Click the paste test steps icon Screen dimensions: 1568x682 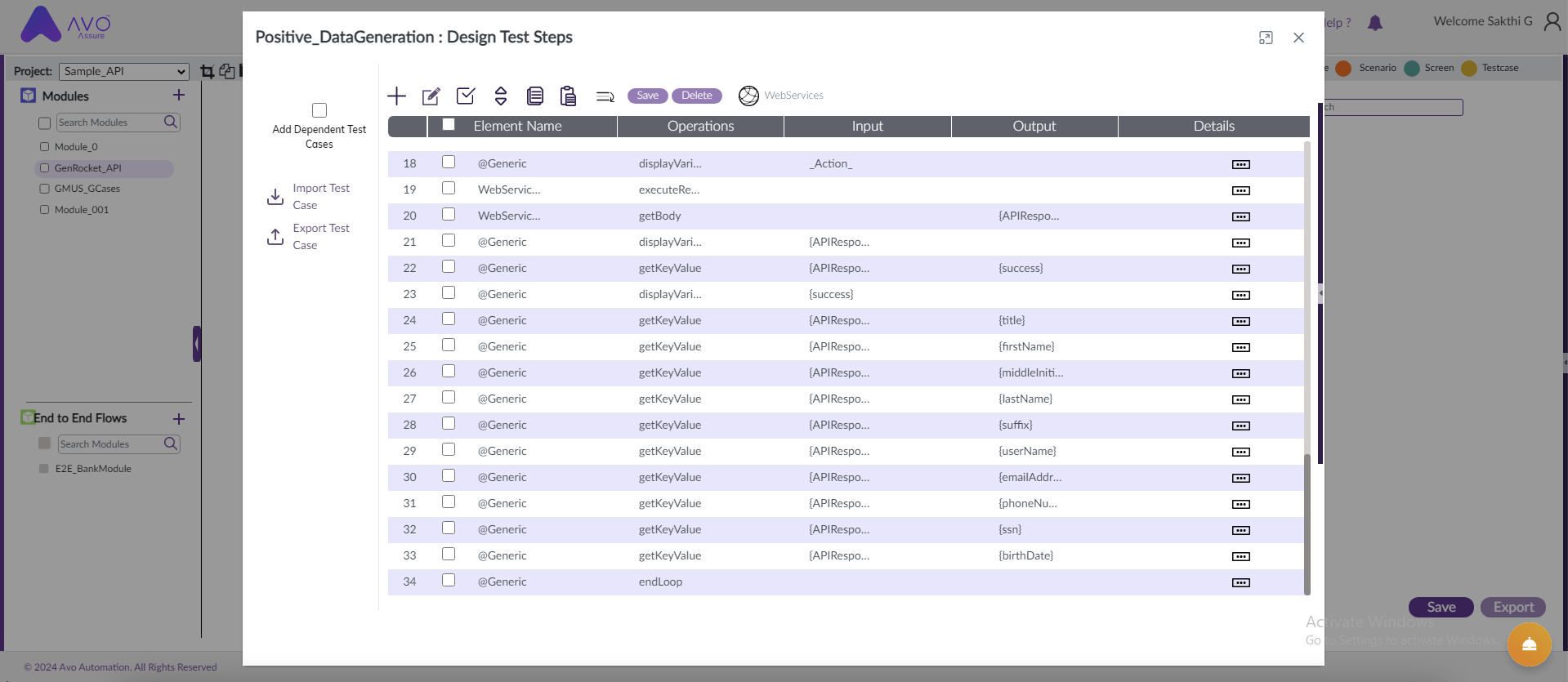(x=568, y=96)
